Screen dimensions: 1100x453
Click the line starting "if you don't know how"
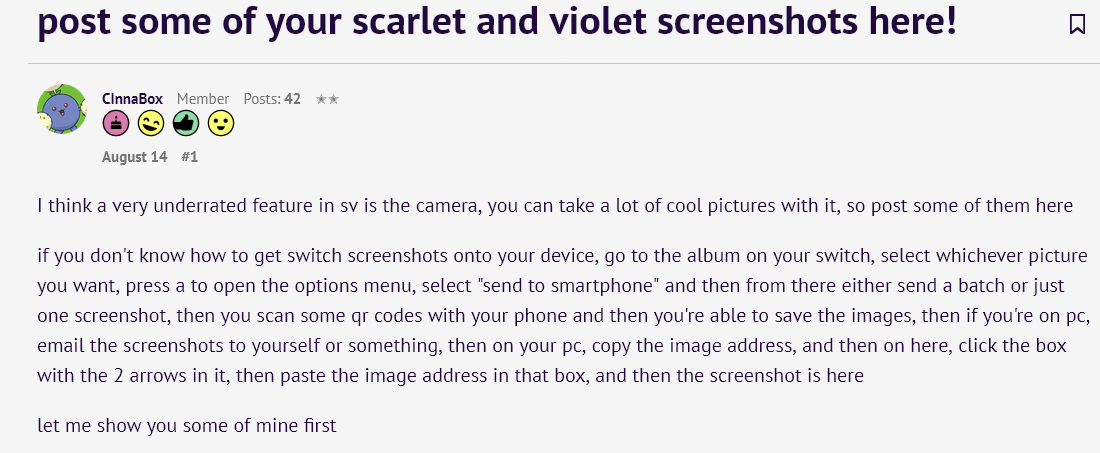coord(562,256)
